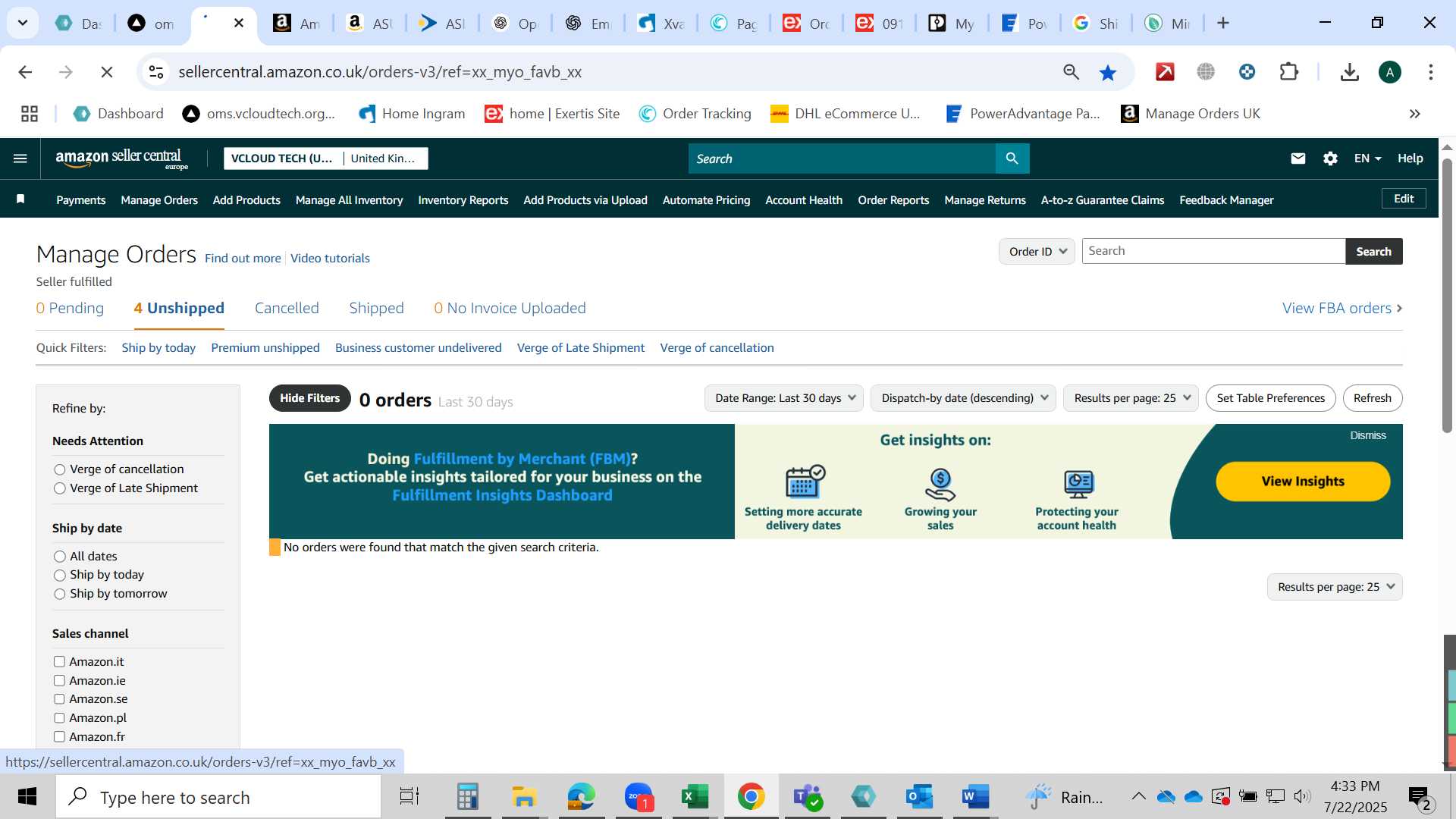
Task: Select All dates radio button
Action: [60, 557]
